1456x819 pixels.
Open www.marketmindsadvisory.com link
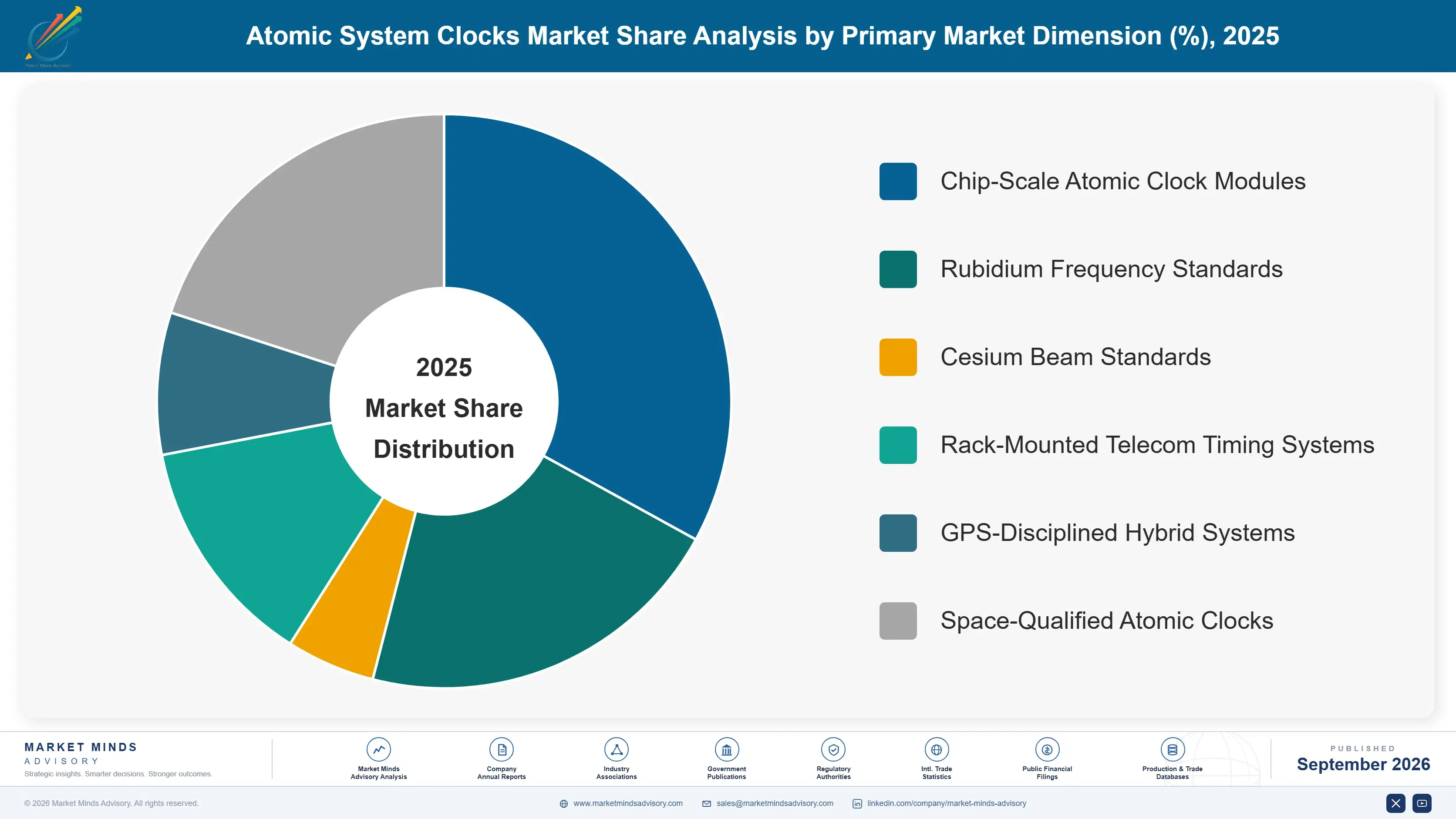coord(628,803)
